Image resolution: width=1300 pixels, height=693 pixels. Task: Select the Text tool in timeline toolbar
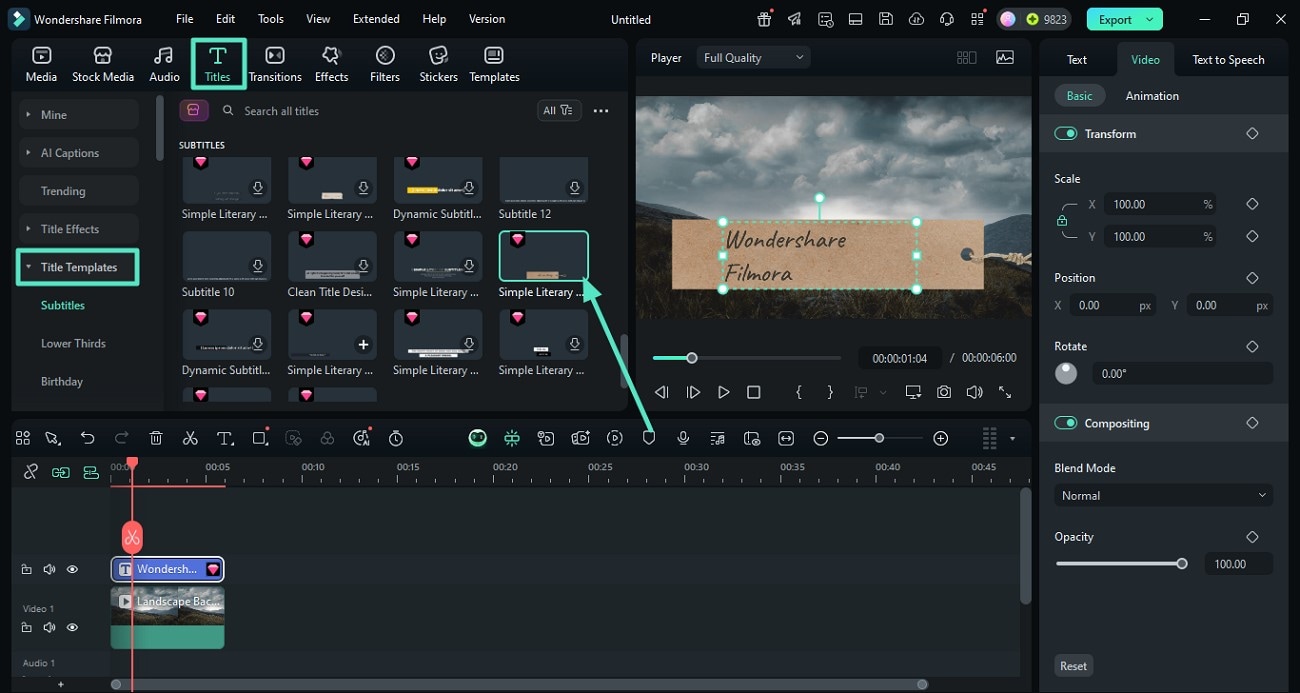click(x=225, y=438)
